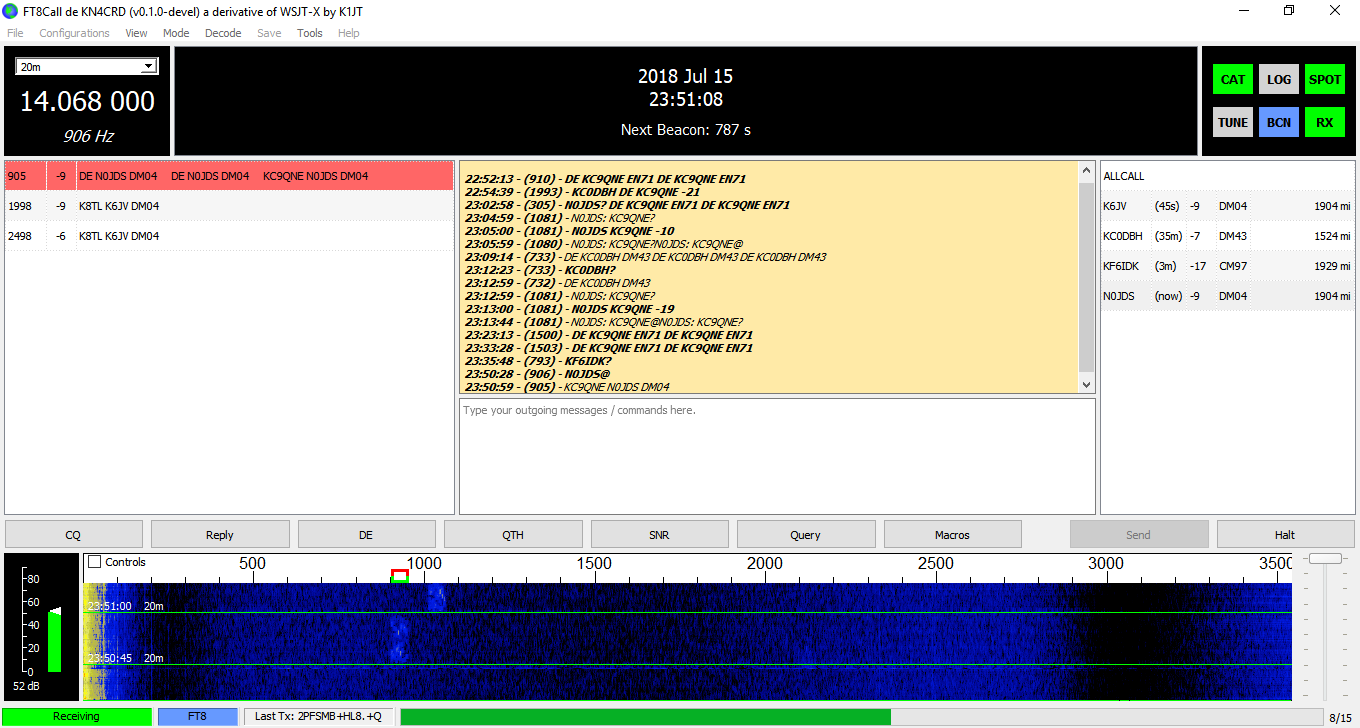Viewport: 1360px width, 728px height.
Task: Click the message log scrollbar thumb
Action: pyautogui.click(x=1087, y=275)
